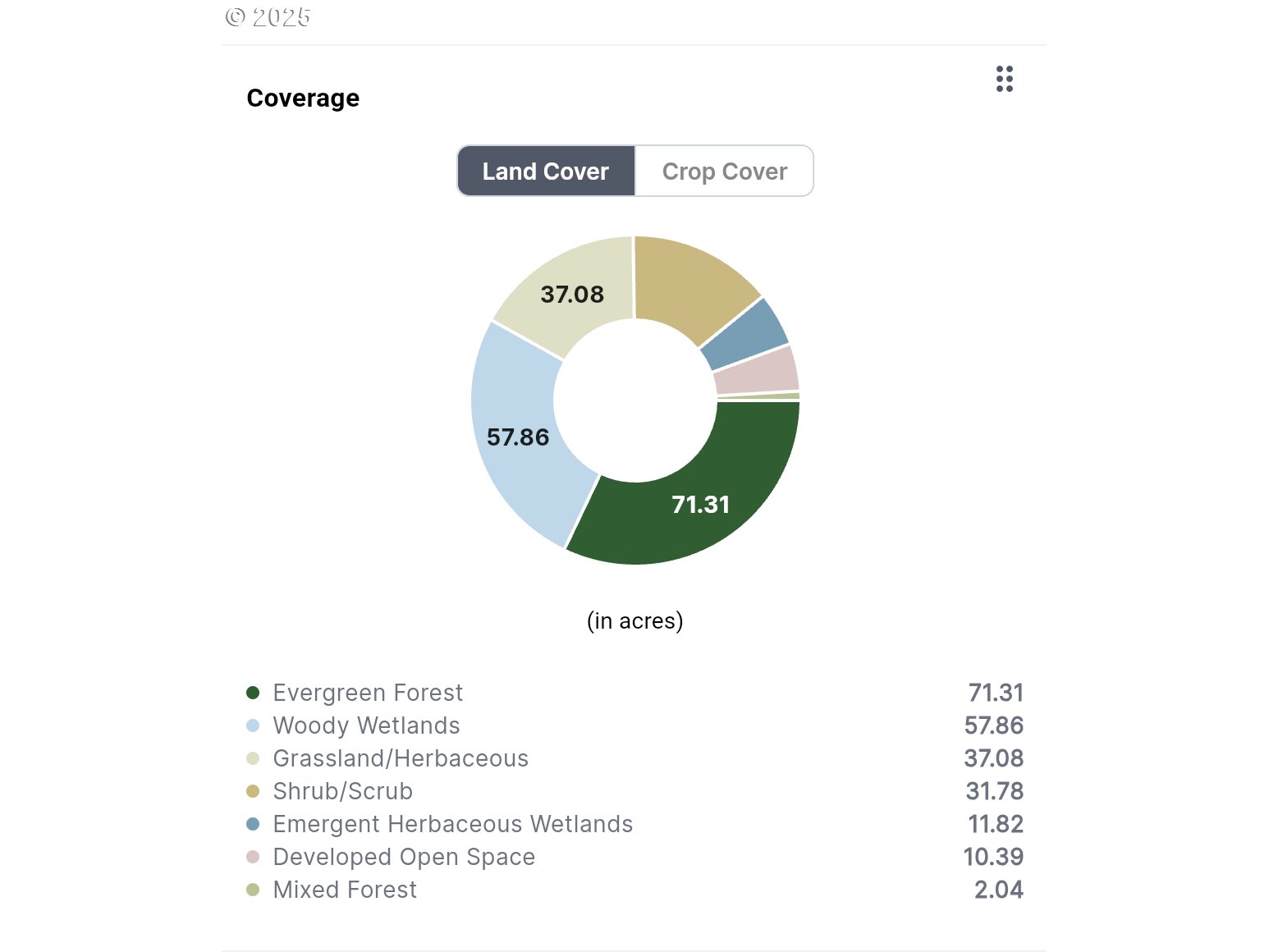
Task: Switch to the Crop Cover tab
Action: 724,172
